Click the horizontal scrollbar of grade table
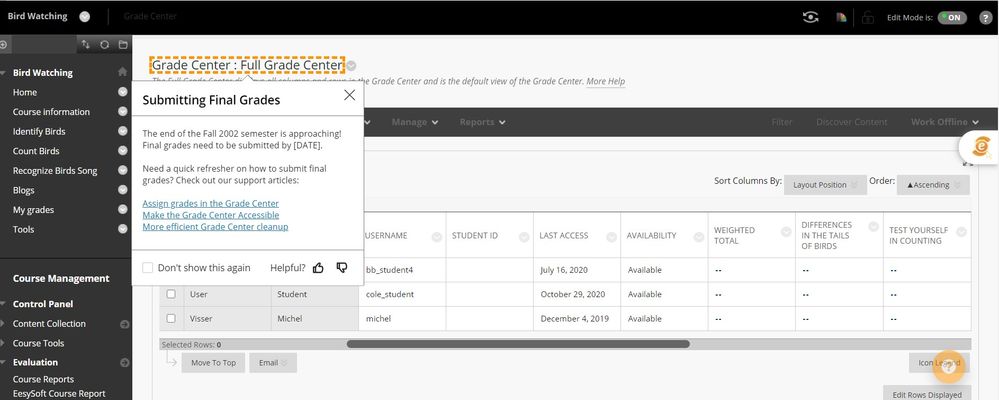Image resolution: width=999 pixels, height=400 pixels. [x=518, y=344]
